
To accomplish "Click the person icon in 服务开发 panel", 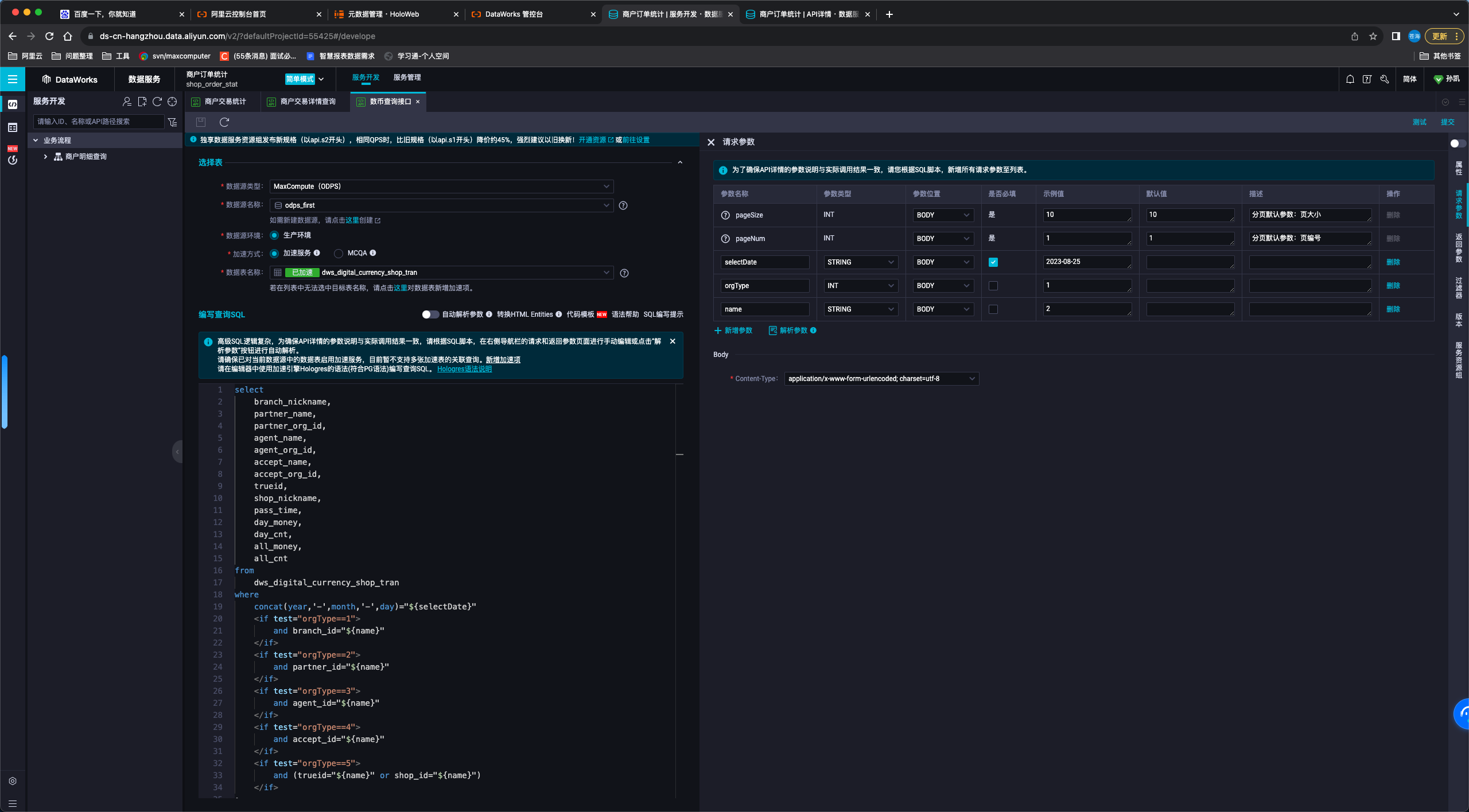I will (127, 102).
